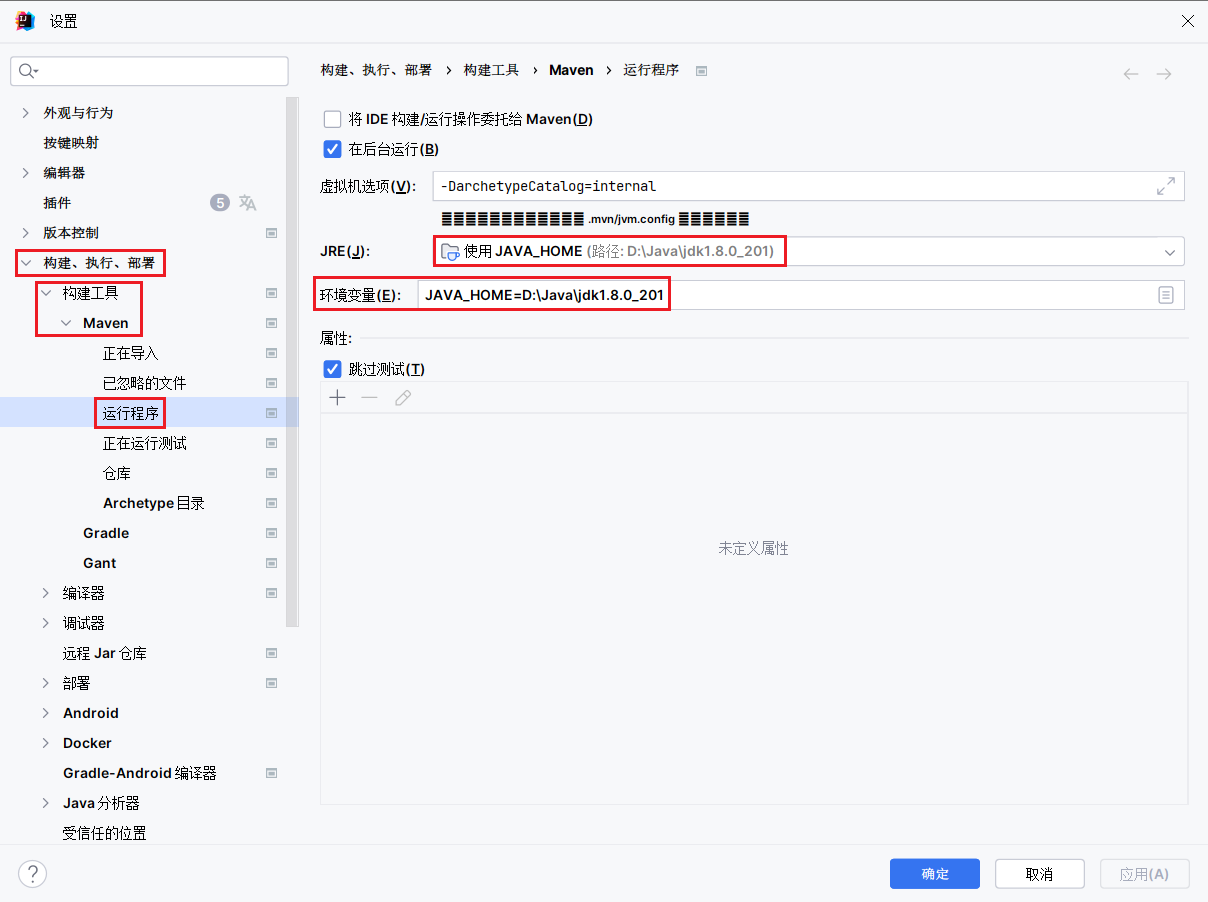Click the project-level icon beside 版本控制

click(271, 233)
